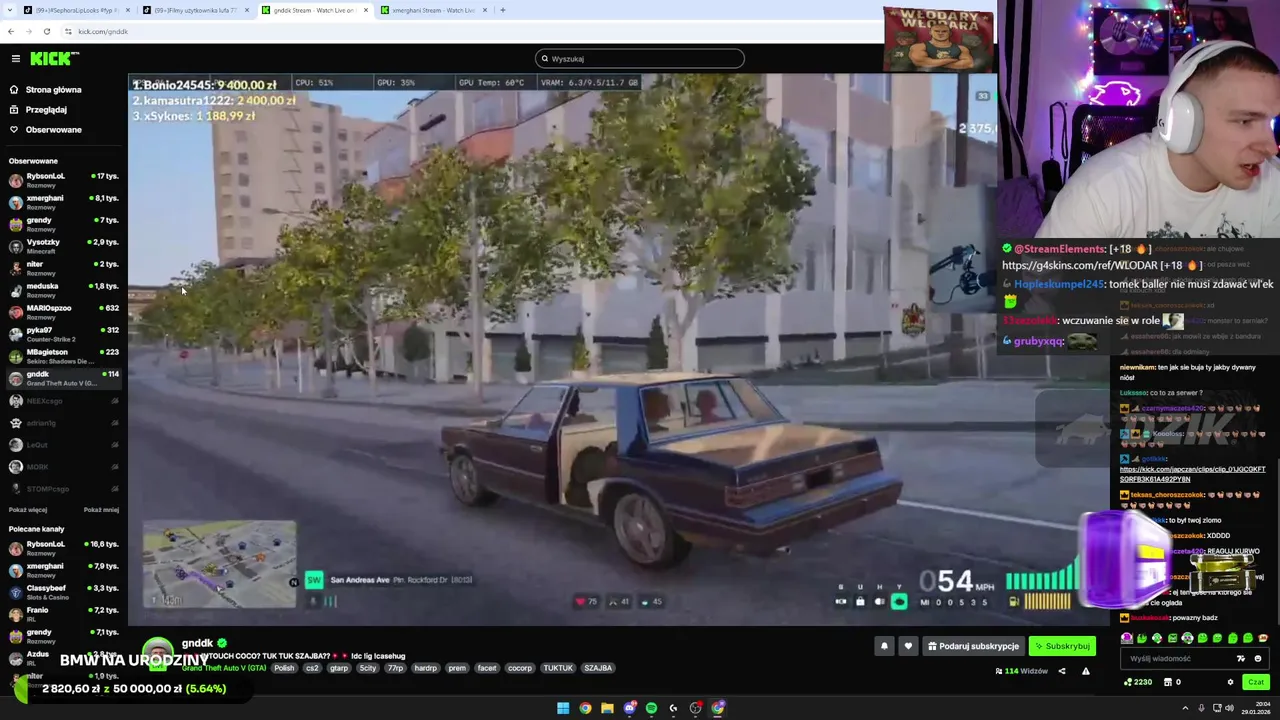Open offline LeQut channel

tap(63, 445)
